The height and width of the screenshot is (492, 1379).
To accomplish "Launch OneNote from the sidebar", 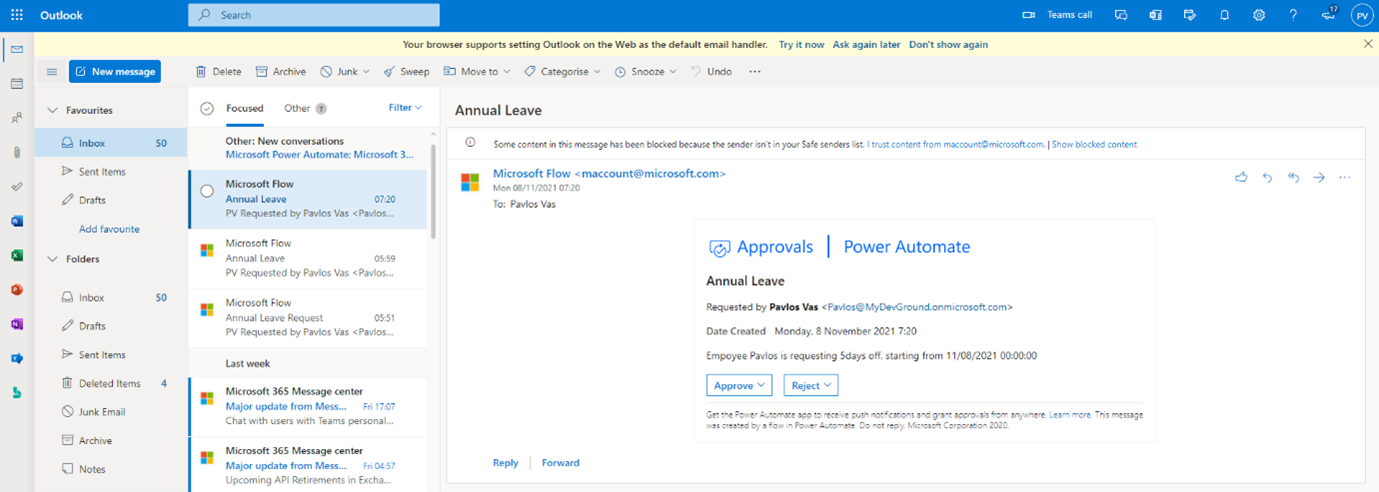I will coord(17,324).
